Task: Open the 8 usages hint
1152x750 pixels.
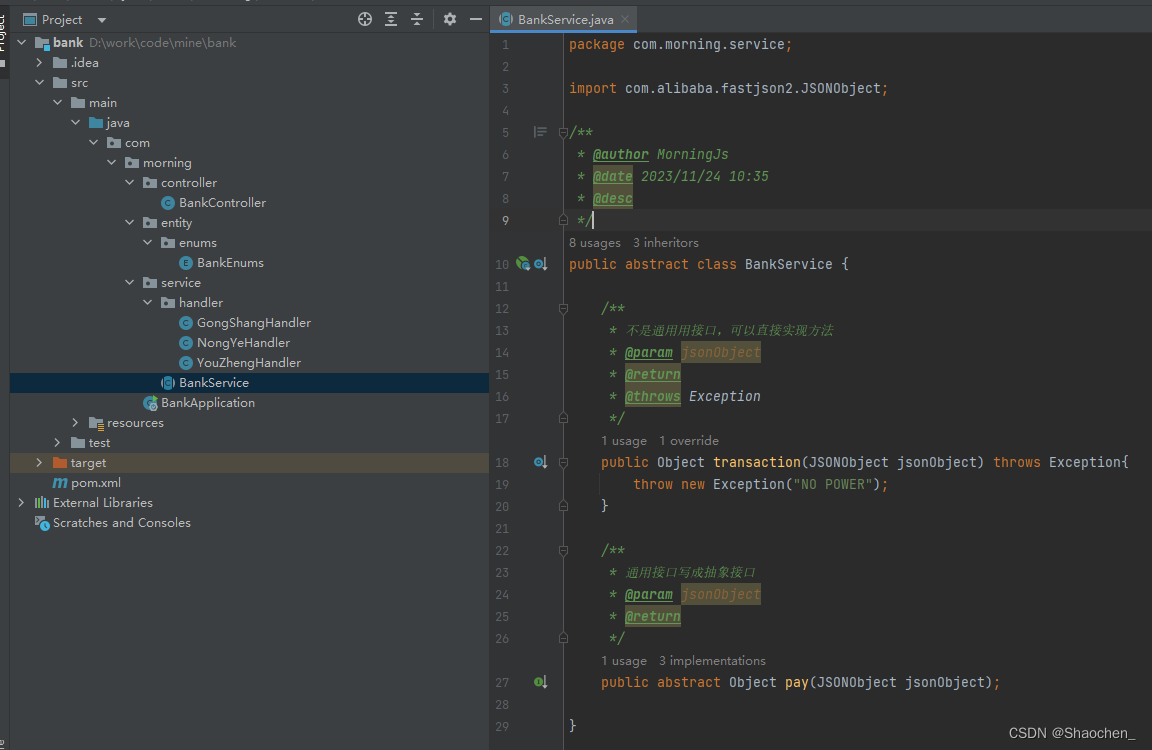Action: pyautogui.click(x=594, y=242)
